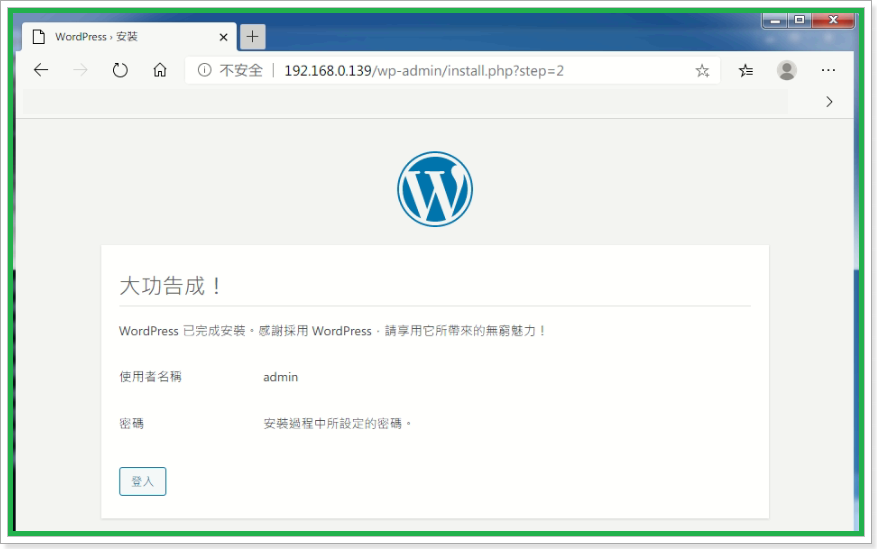Open the favorites list icon
Screen dimensions: 877x549
[746, 70]
